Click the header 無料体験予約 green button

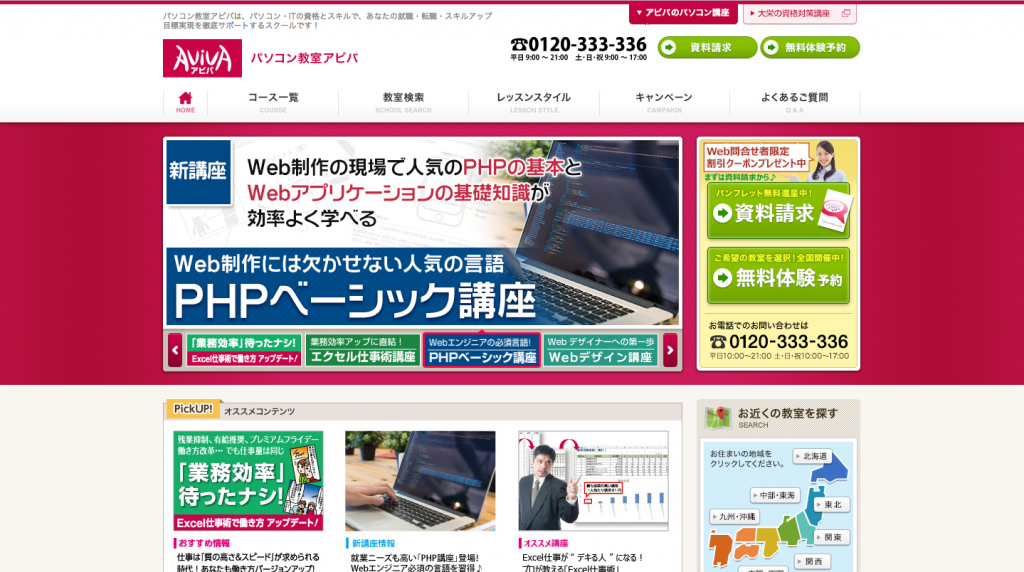810,48
